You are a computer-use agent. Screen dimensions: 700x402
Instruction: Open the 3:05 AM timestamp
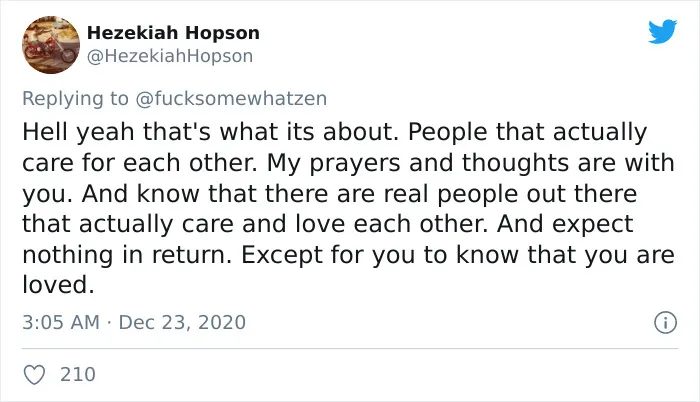(x=61, y=322)
